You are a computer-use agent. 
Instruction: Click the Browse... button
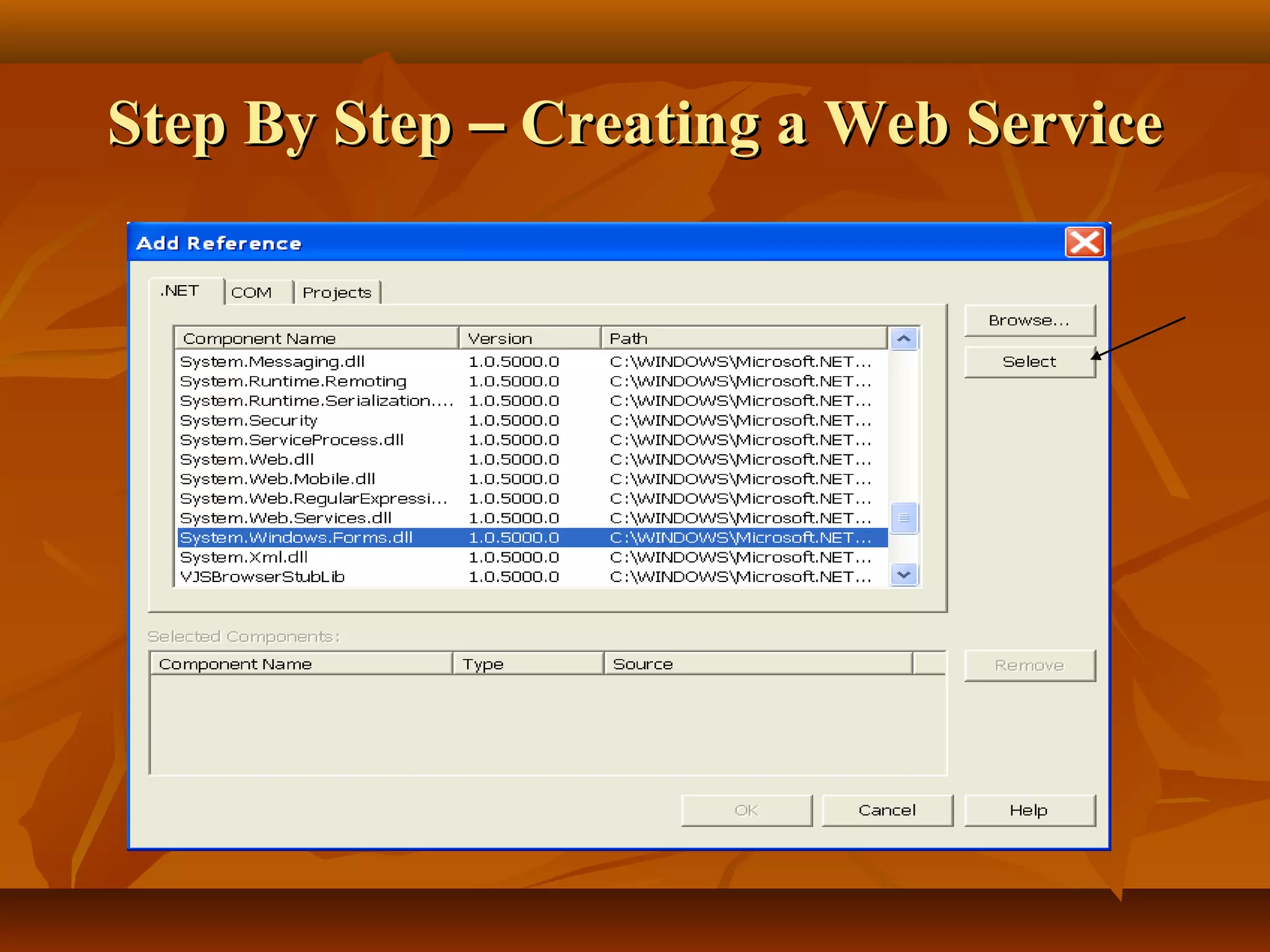tap(1029, 320)
